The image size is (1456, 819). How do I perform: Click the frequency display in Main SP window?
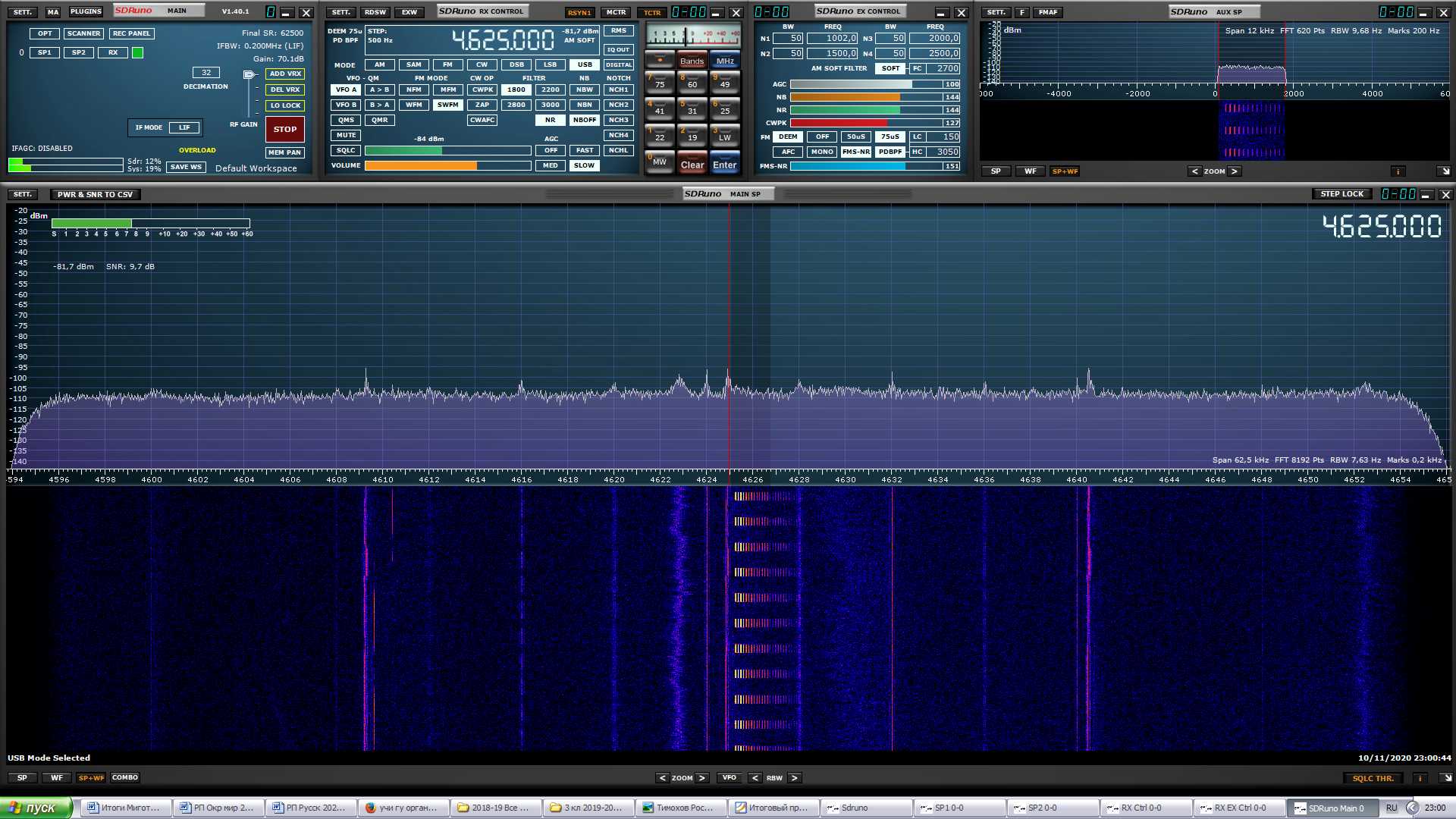pos(1382,226)
